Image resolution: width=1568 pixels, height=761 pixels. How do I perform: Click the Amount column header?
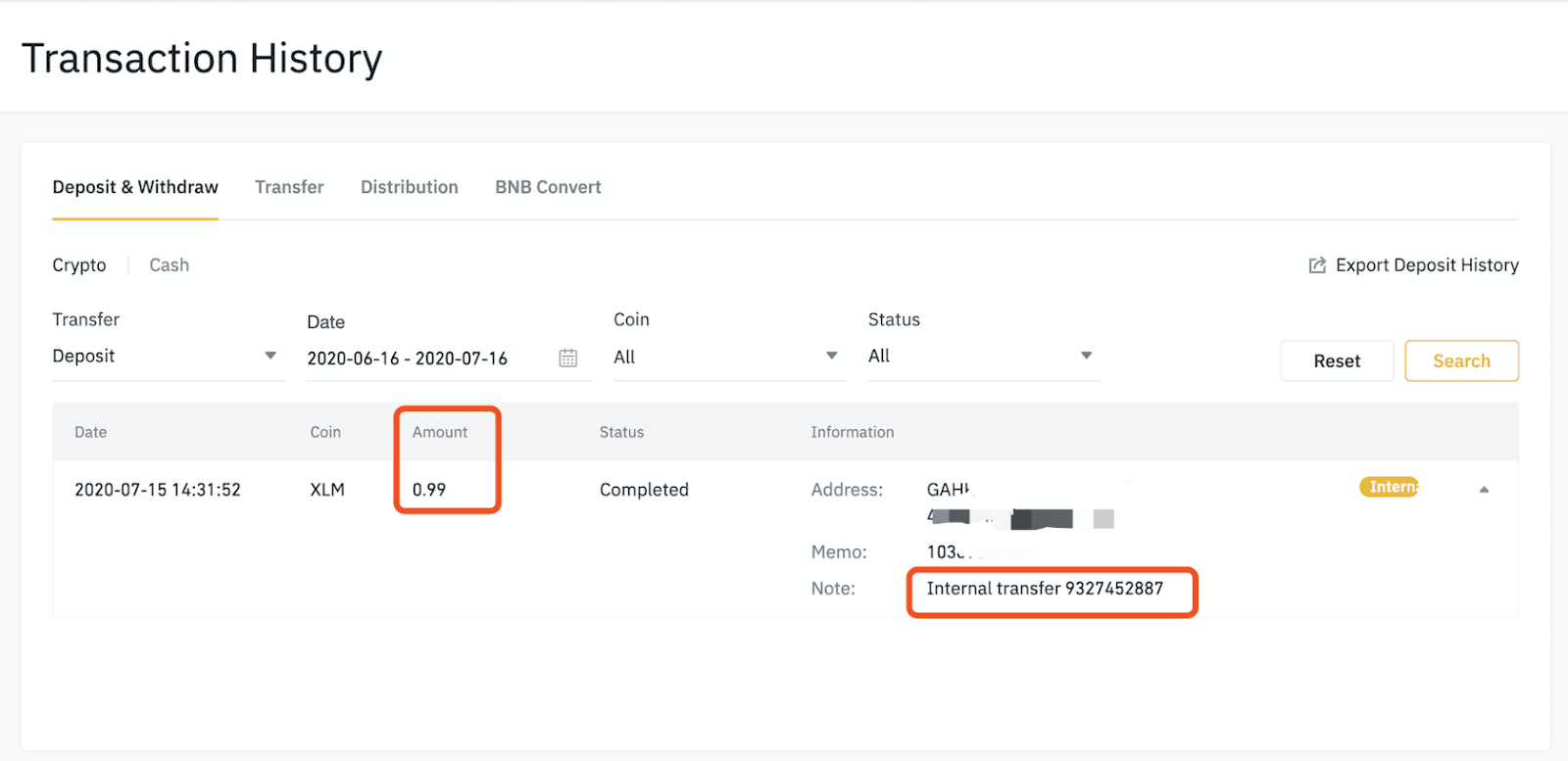click(440, 432)
